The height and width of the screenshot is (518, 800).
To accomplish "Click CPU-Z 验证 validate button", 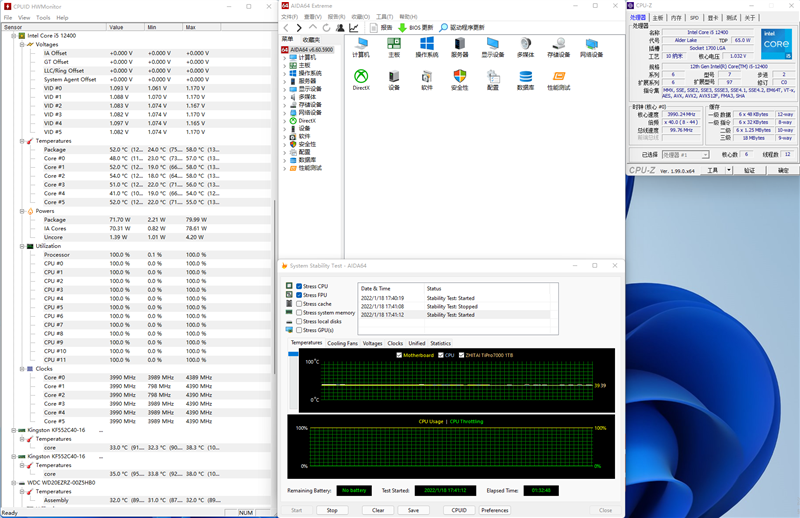I will point(749,170).
